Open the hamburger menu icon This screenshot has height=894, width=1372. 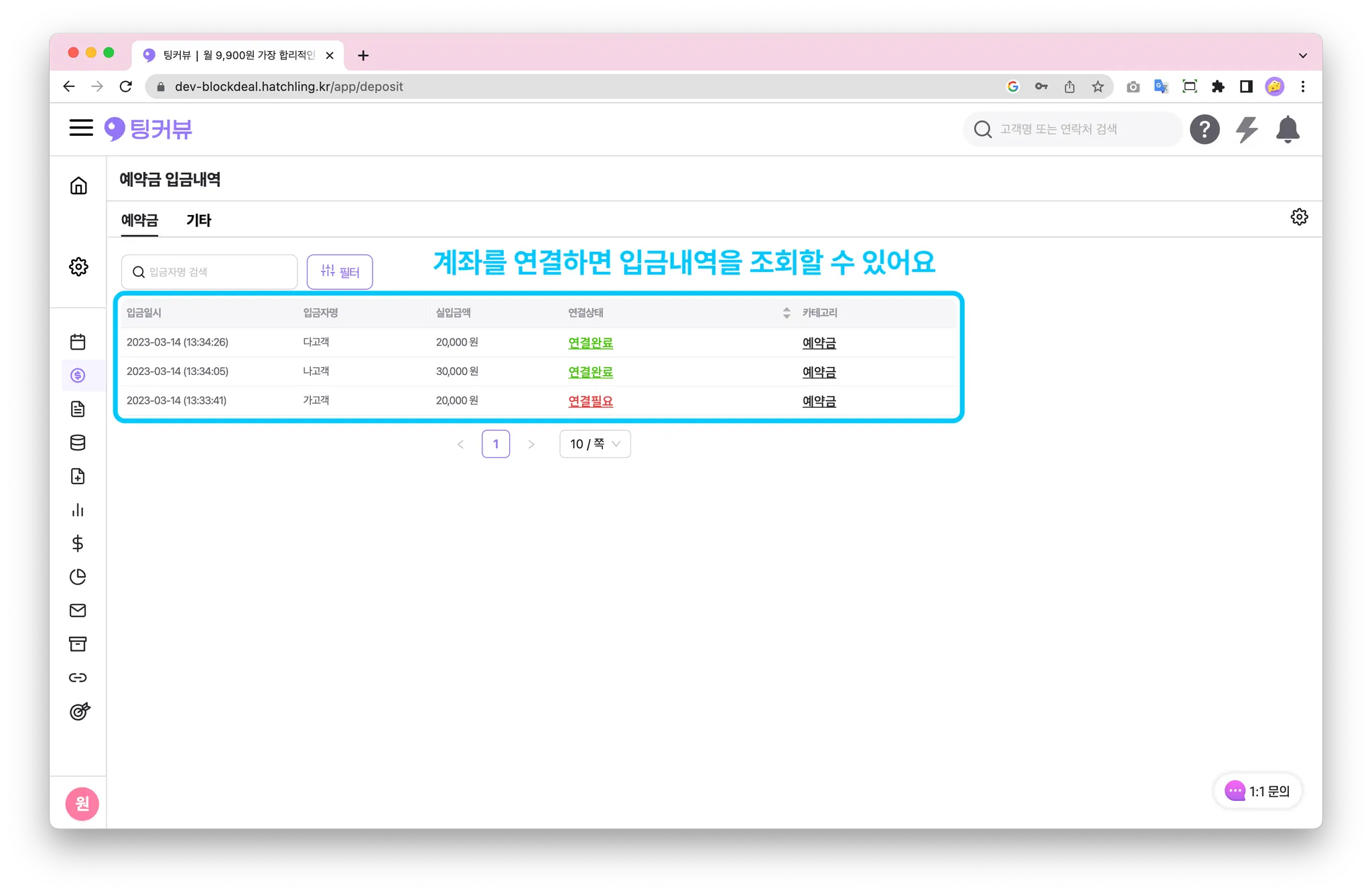coord(81,128)
